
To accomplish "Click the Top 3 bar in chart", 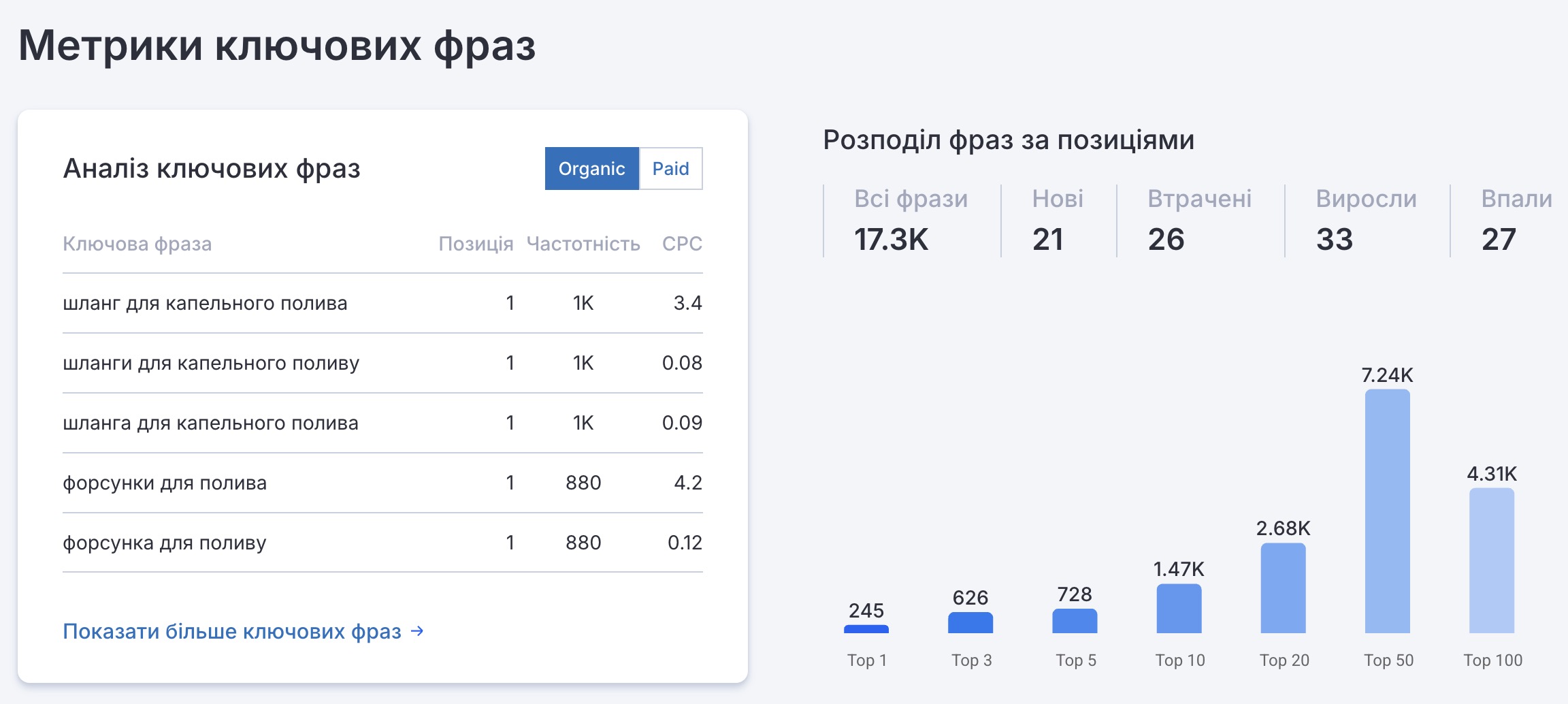I will click(970, 623).
